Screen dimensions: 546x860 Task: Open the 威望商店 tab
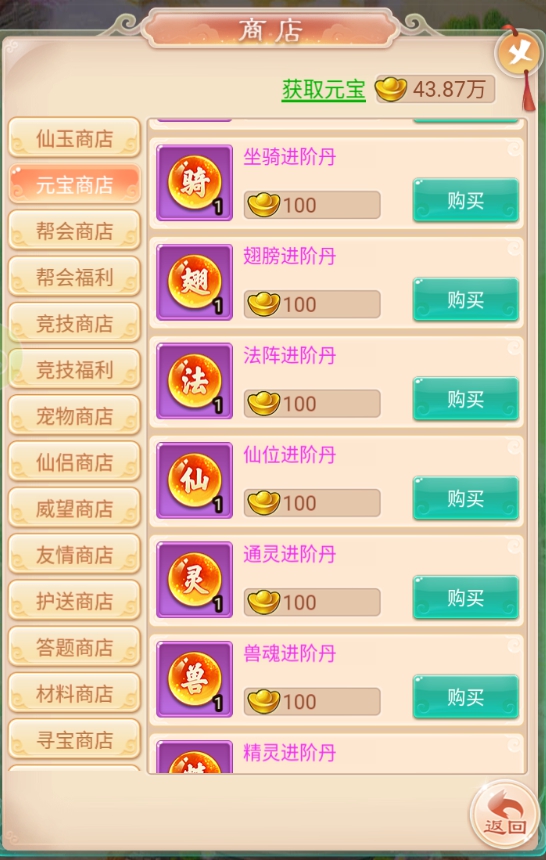[x=75, y=509]
